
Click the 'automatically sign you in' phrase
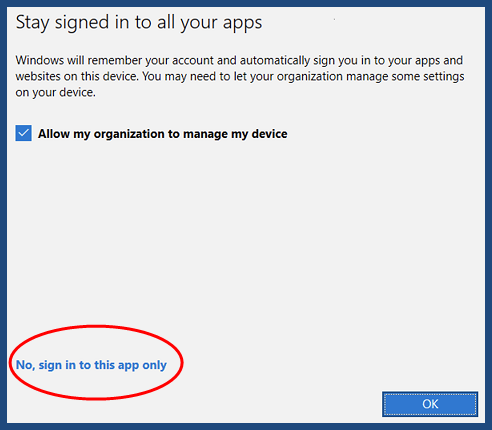pyautogui.click(x=304, y=61)
